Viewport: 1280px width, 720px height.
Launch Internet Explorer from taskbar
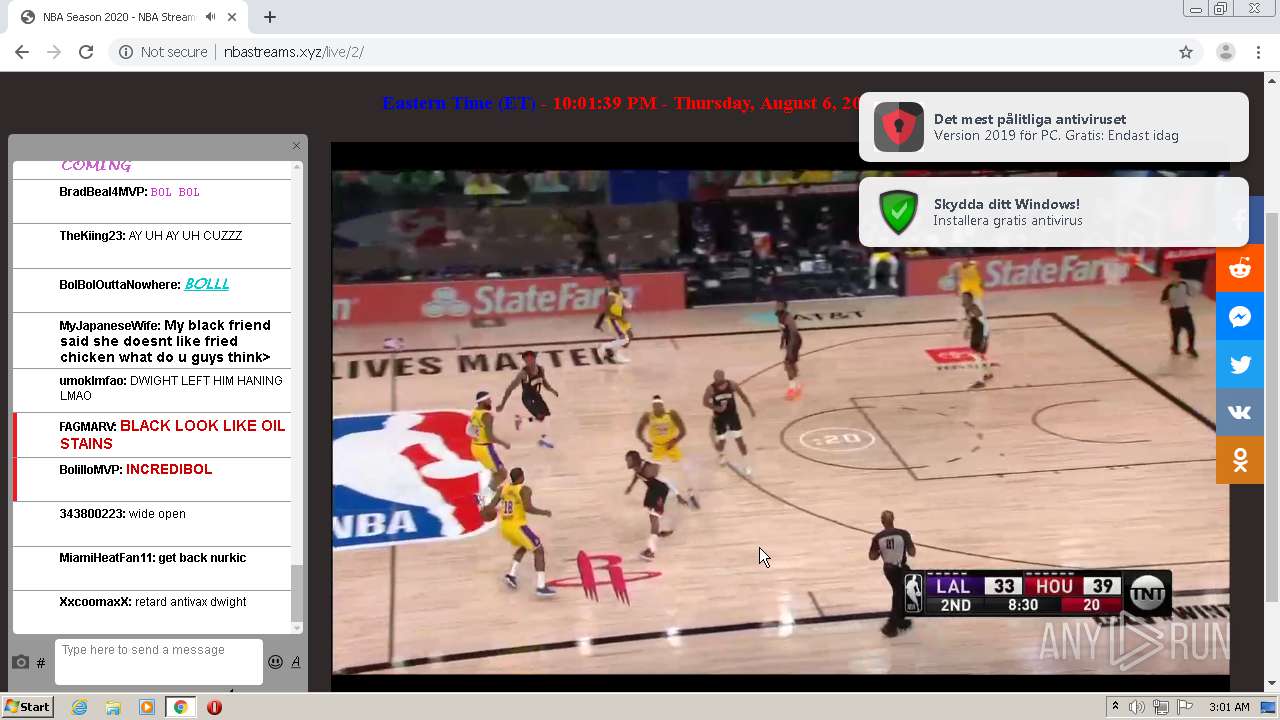[x=80, y=707]
